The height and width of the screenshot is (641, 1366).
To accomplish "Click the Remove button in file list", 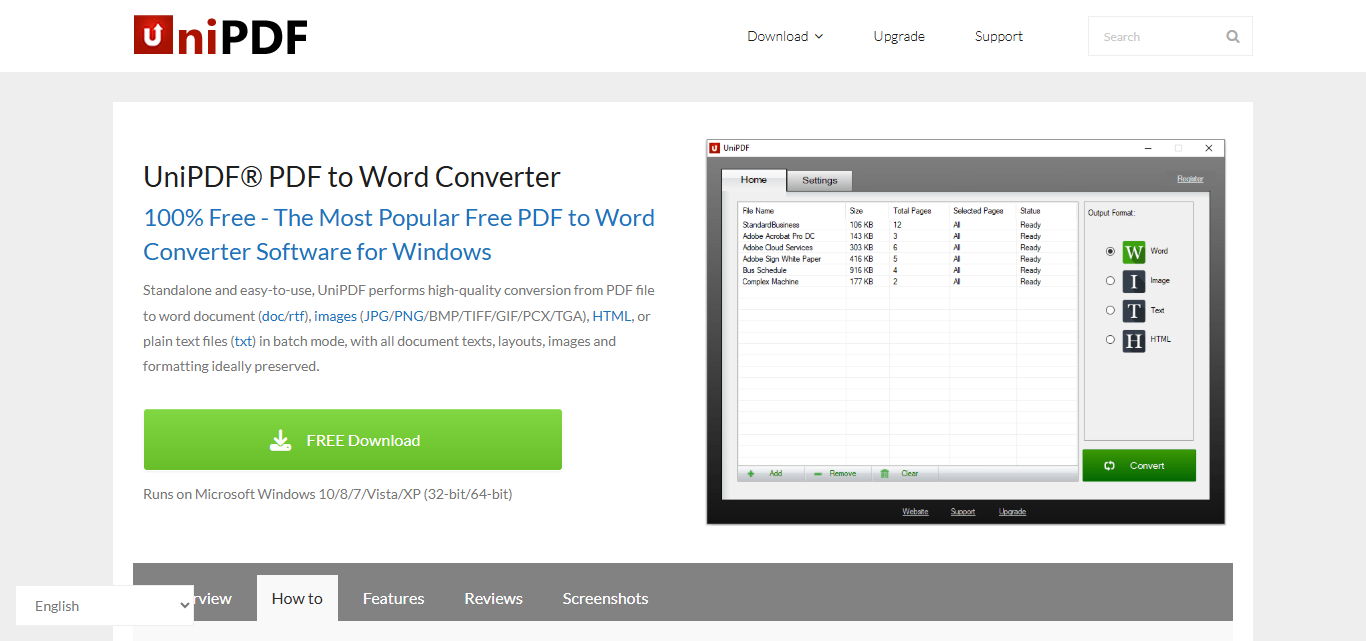I will point(837,474).
